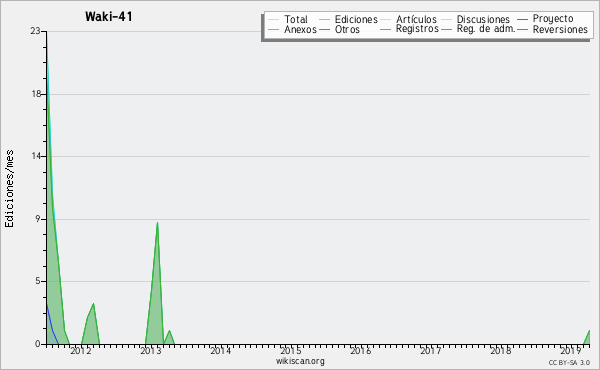Click the 2018 x-axis label
Viewport: 600px width, 370px height.
click(x=501, y=351)
